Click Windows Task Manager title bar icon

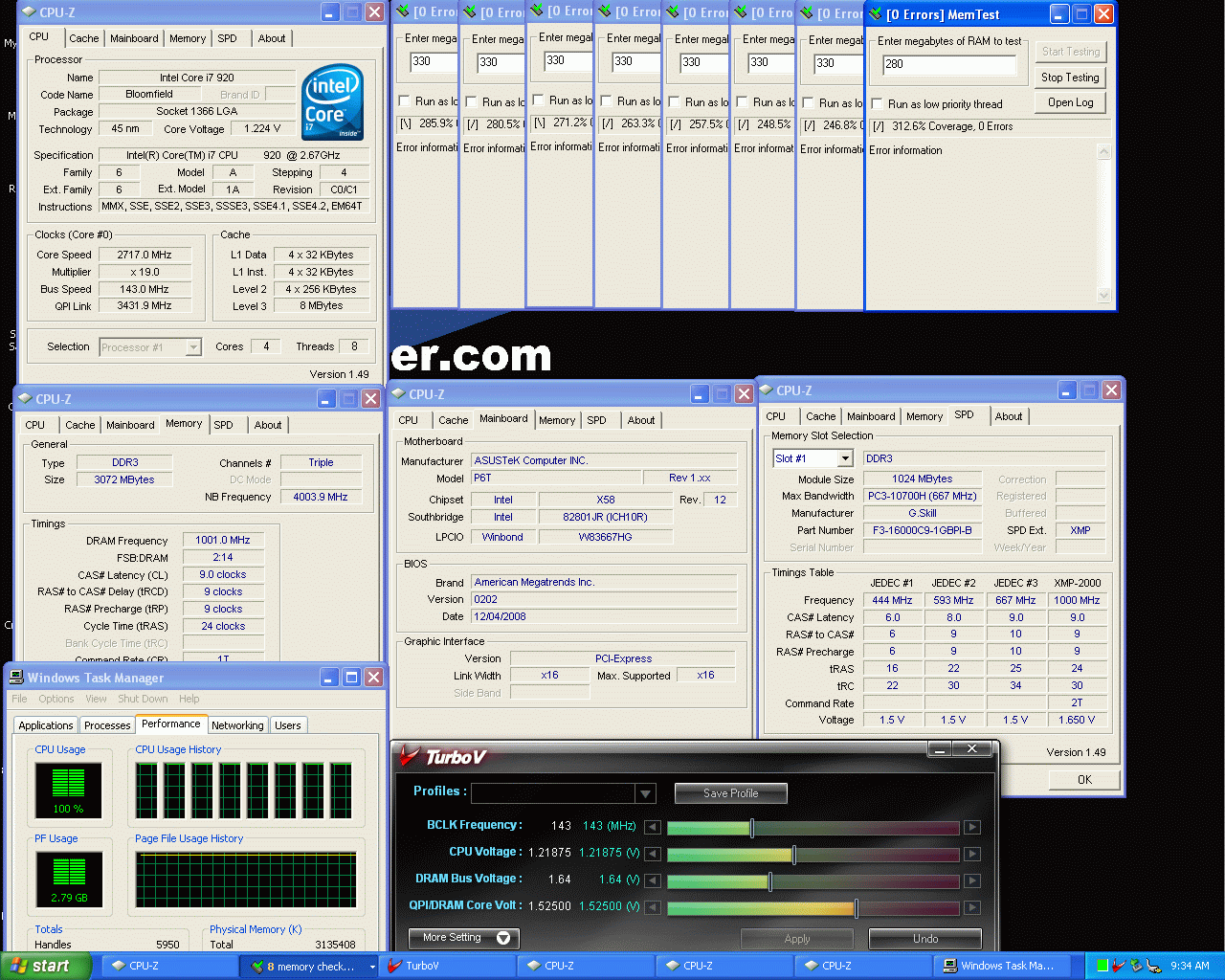(16, 677)
